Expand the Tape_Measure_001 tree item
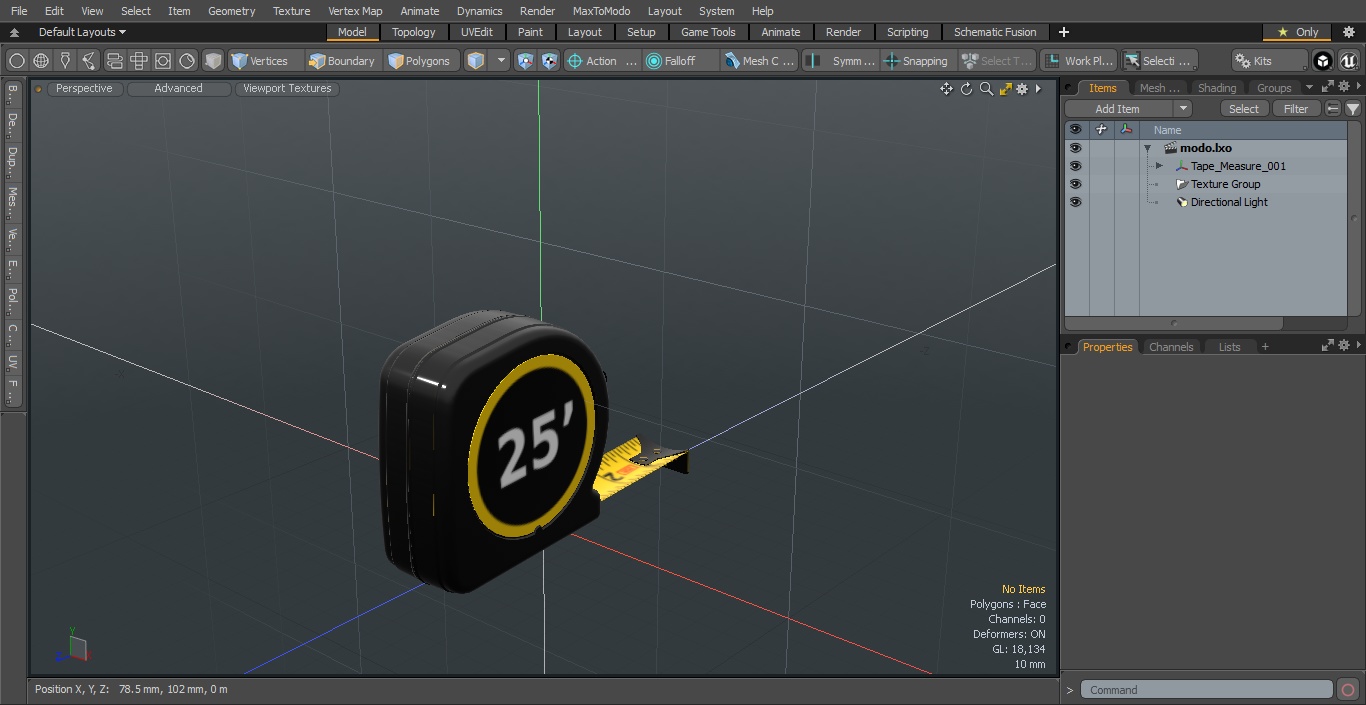 1159,166
